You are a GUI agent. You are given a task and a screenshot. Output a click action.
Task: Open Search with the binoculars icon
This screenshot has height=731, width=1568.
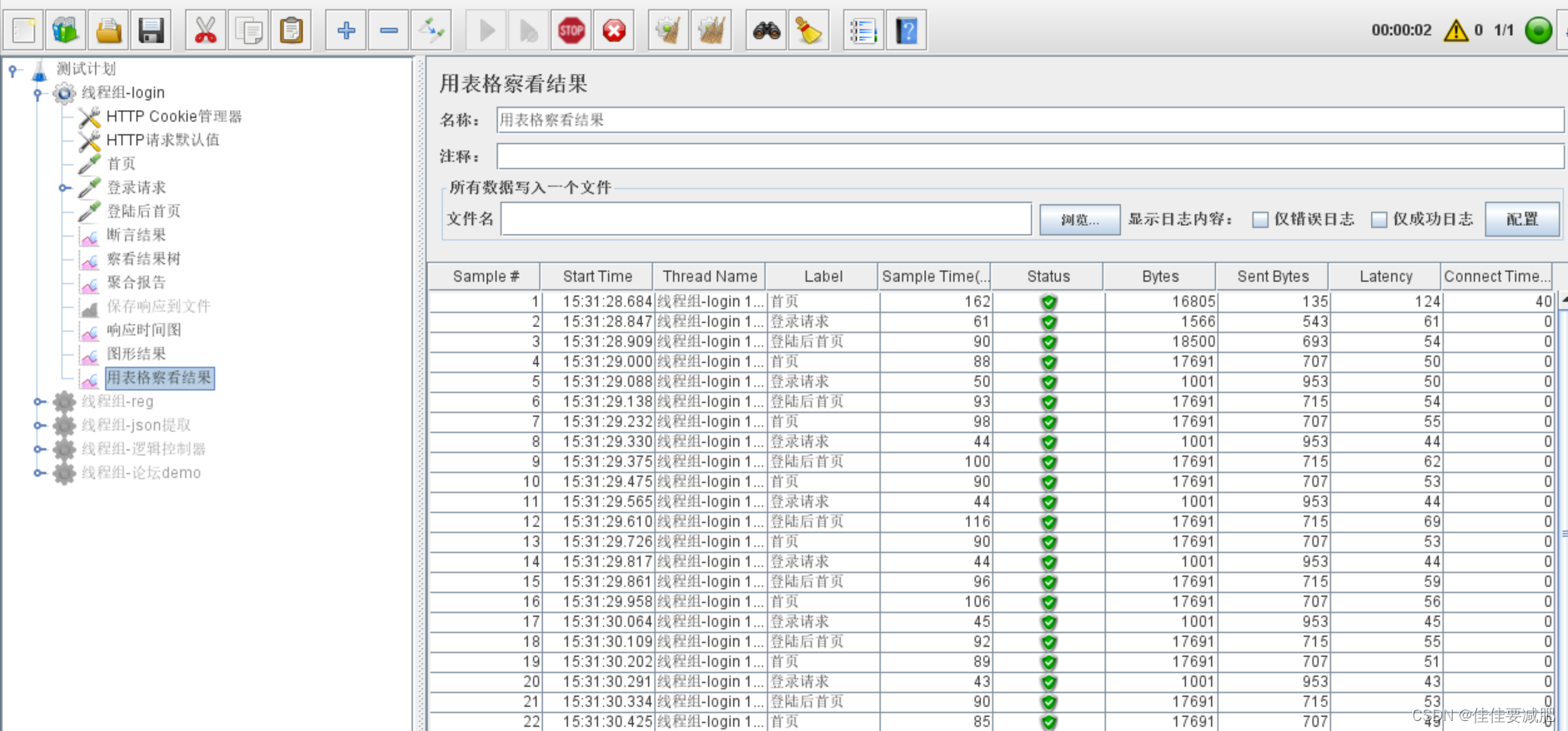(x=766, y=31)
